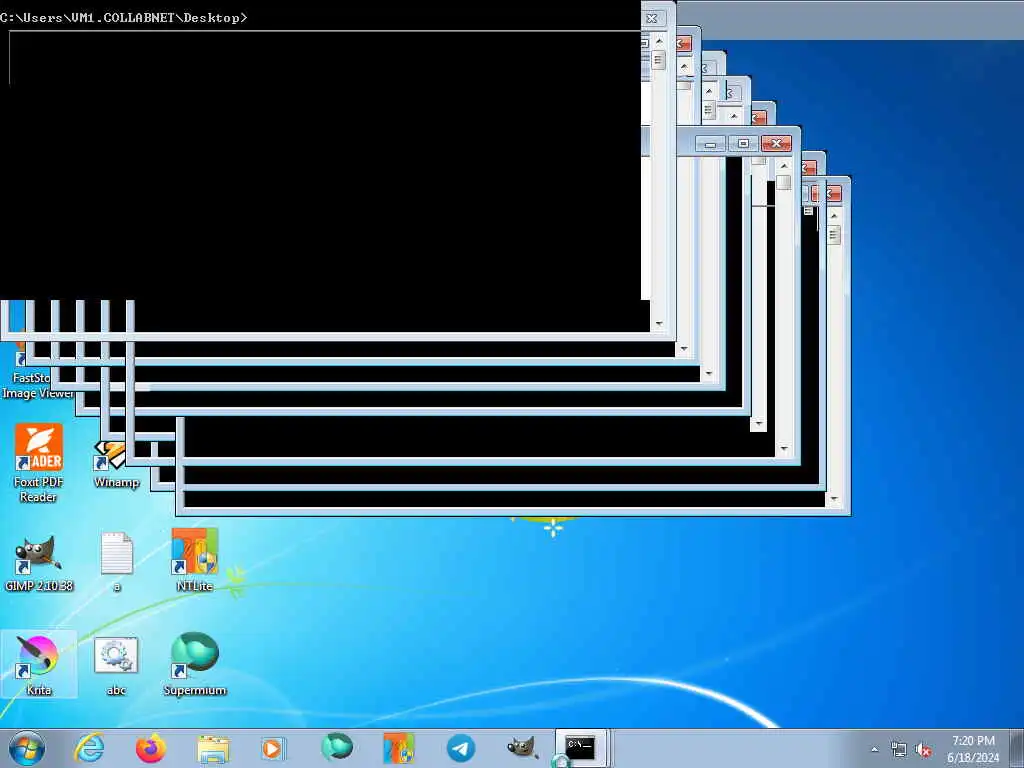Open Windows Explorer folder icon in taskbar
Image resolution: width=1024 pixels, height=768 pixels.
213,749
